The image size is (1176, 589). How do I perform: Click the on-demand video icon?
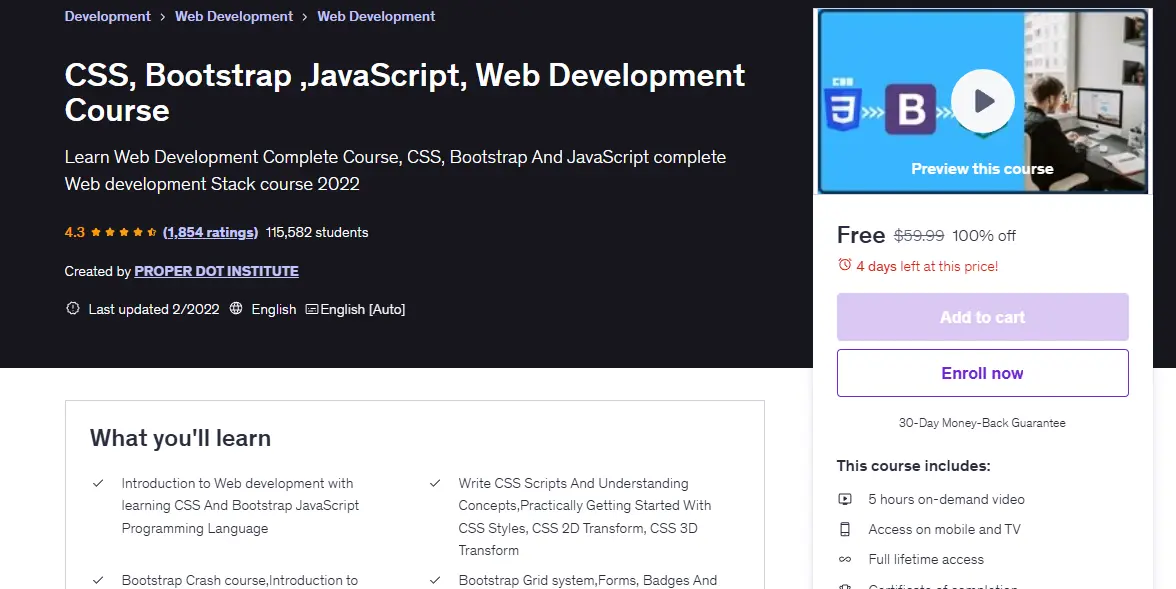click(844, 499)
